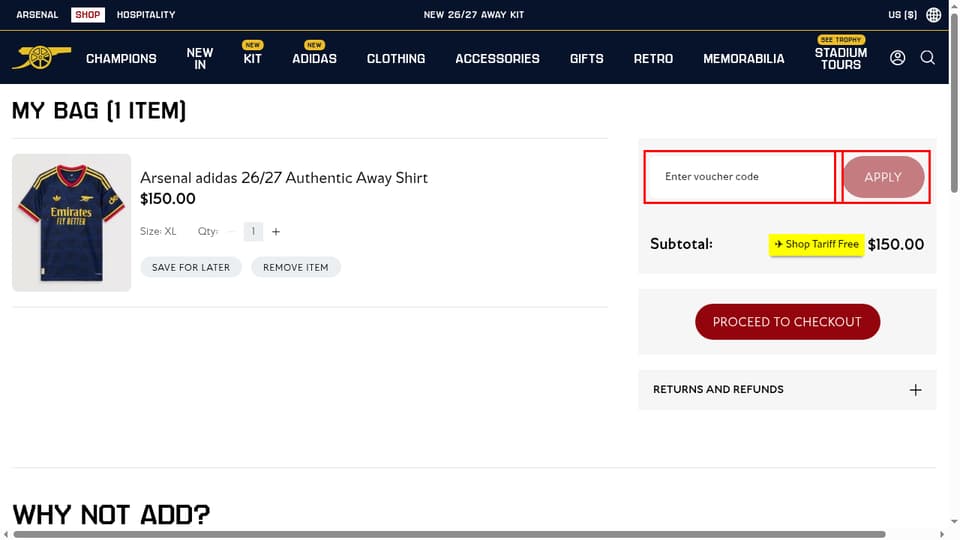Open the New In menu
Image resolution: width=960 pixels, height=540 pixels.
tap(200, 59)
